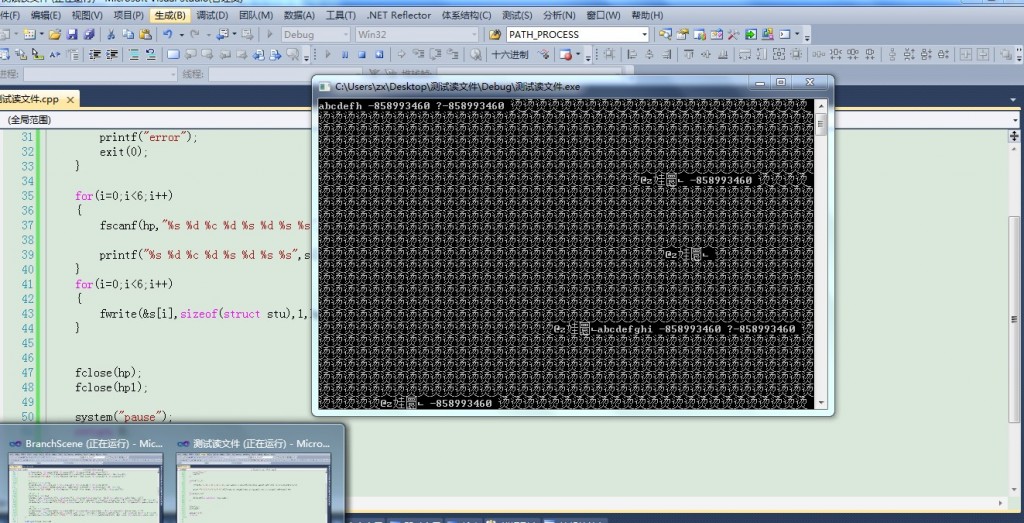The image size is (1024, 523).
Task: Uncomment the selected lines
Action: click(150, 55)
